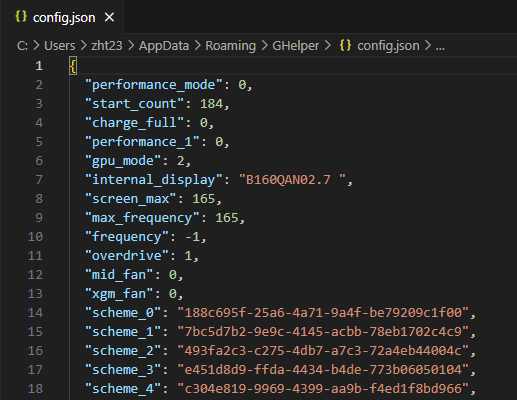Click the GUID starting with 493fa2c3

323,351
